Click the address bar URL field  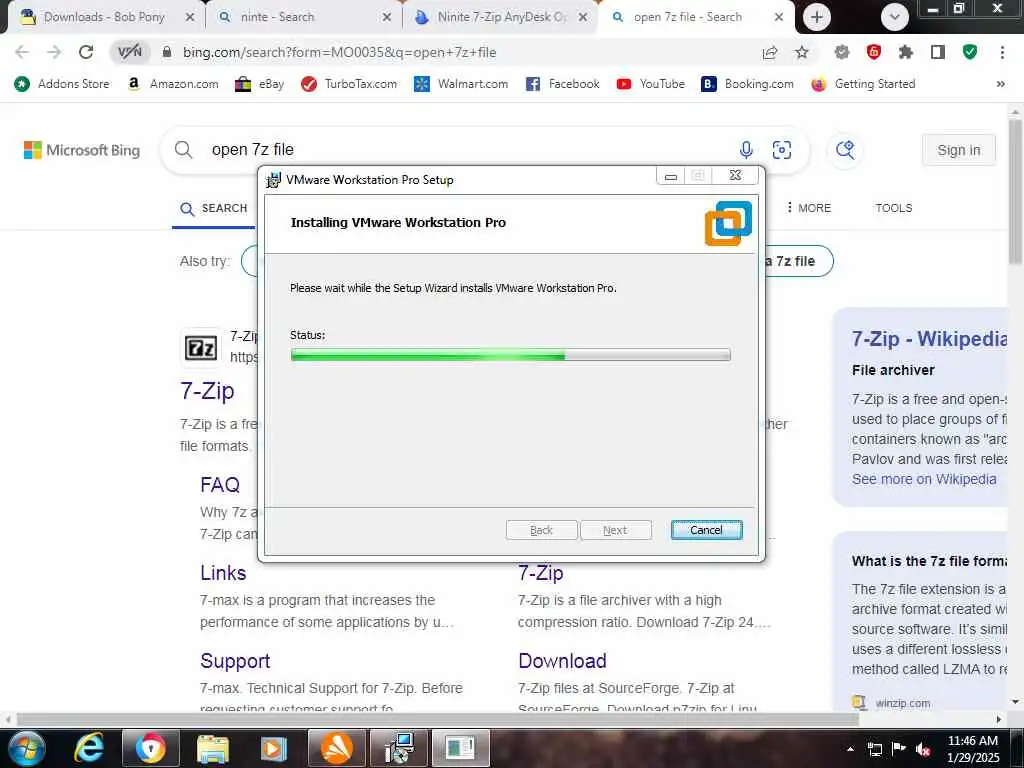[340, 52]
